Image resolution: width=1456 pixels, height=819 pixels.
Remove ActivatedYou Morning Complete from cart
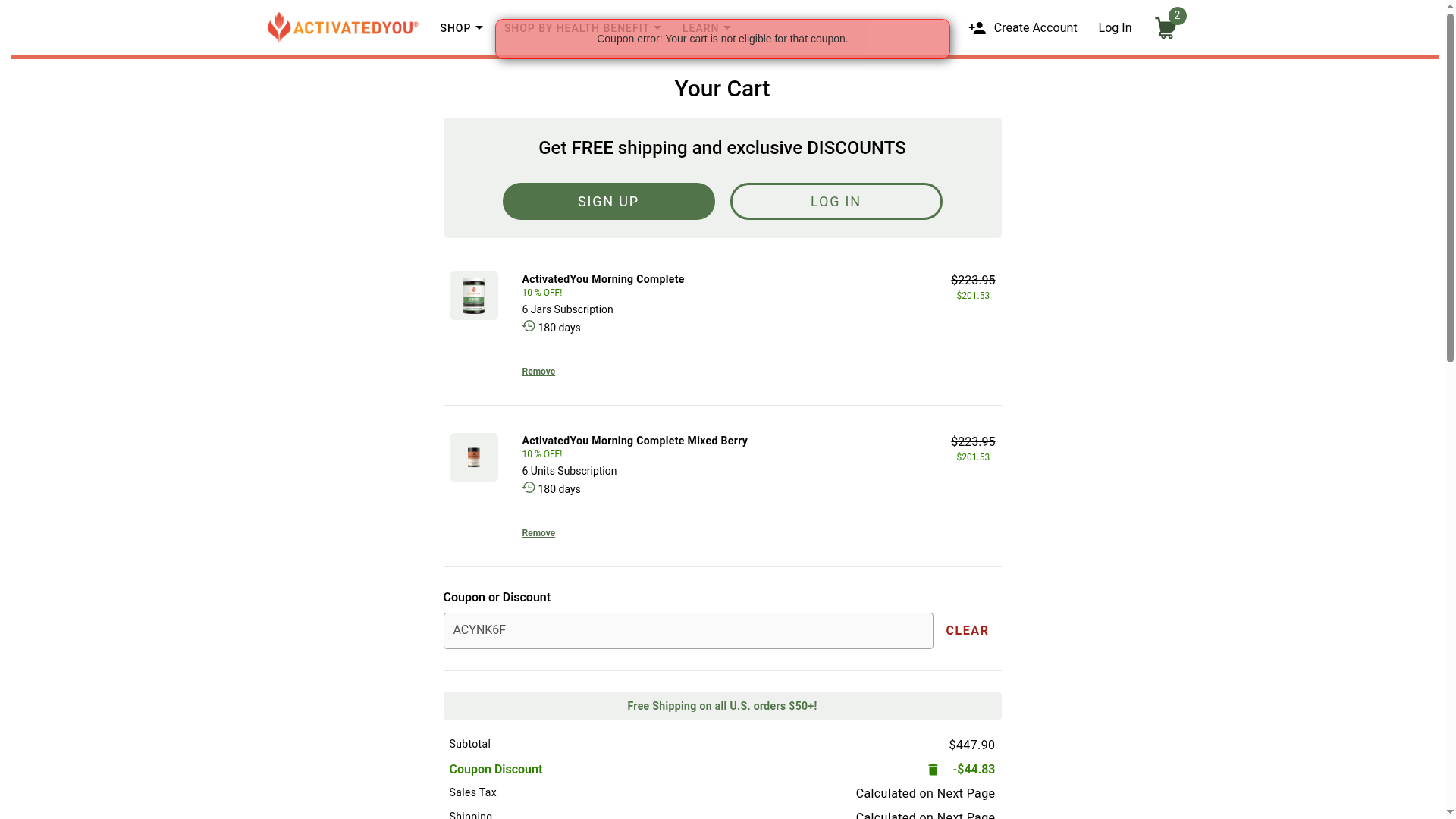coord(538,372)
